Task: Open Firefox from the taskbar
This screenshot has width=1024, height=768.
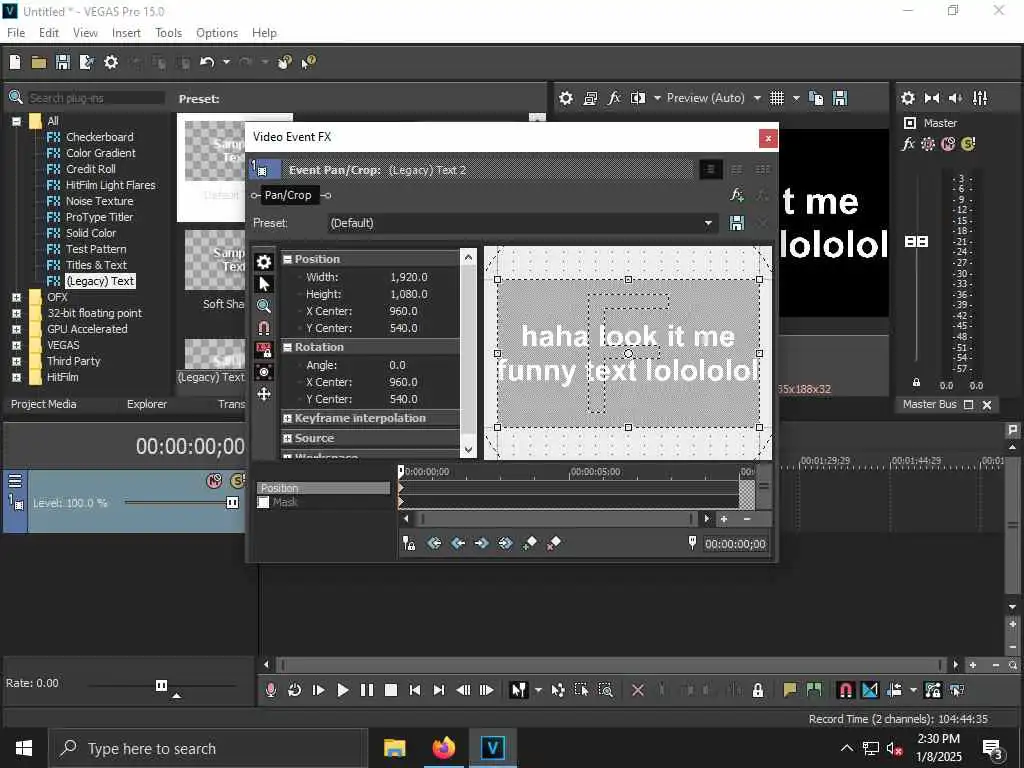Action: tap(443, 748)
